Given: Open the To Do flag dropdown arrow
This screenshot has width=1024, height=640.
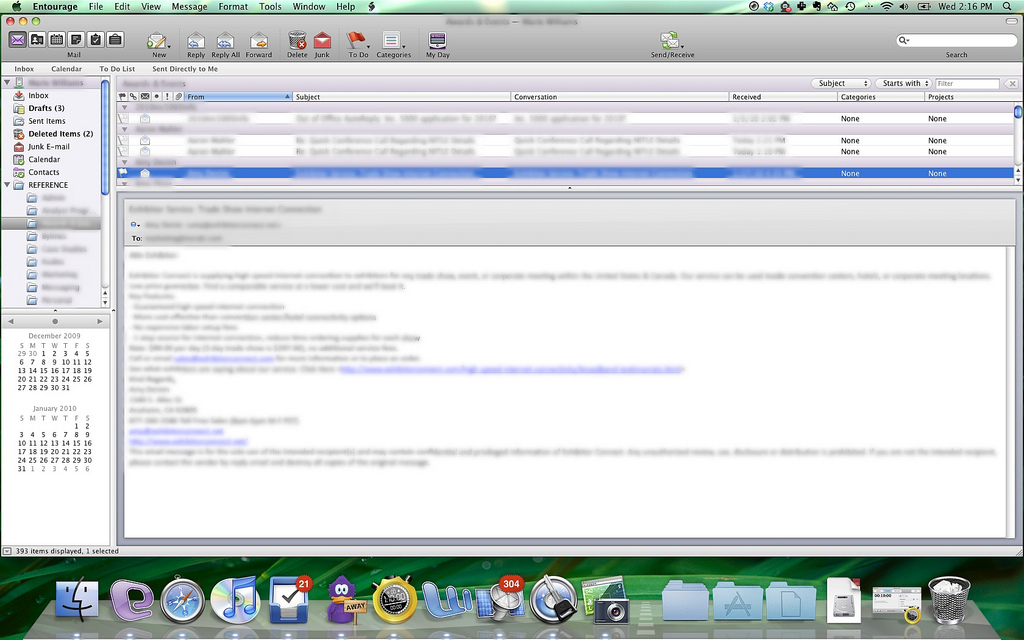Looking at the screenshot, I should point(368,47).
